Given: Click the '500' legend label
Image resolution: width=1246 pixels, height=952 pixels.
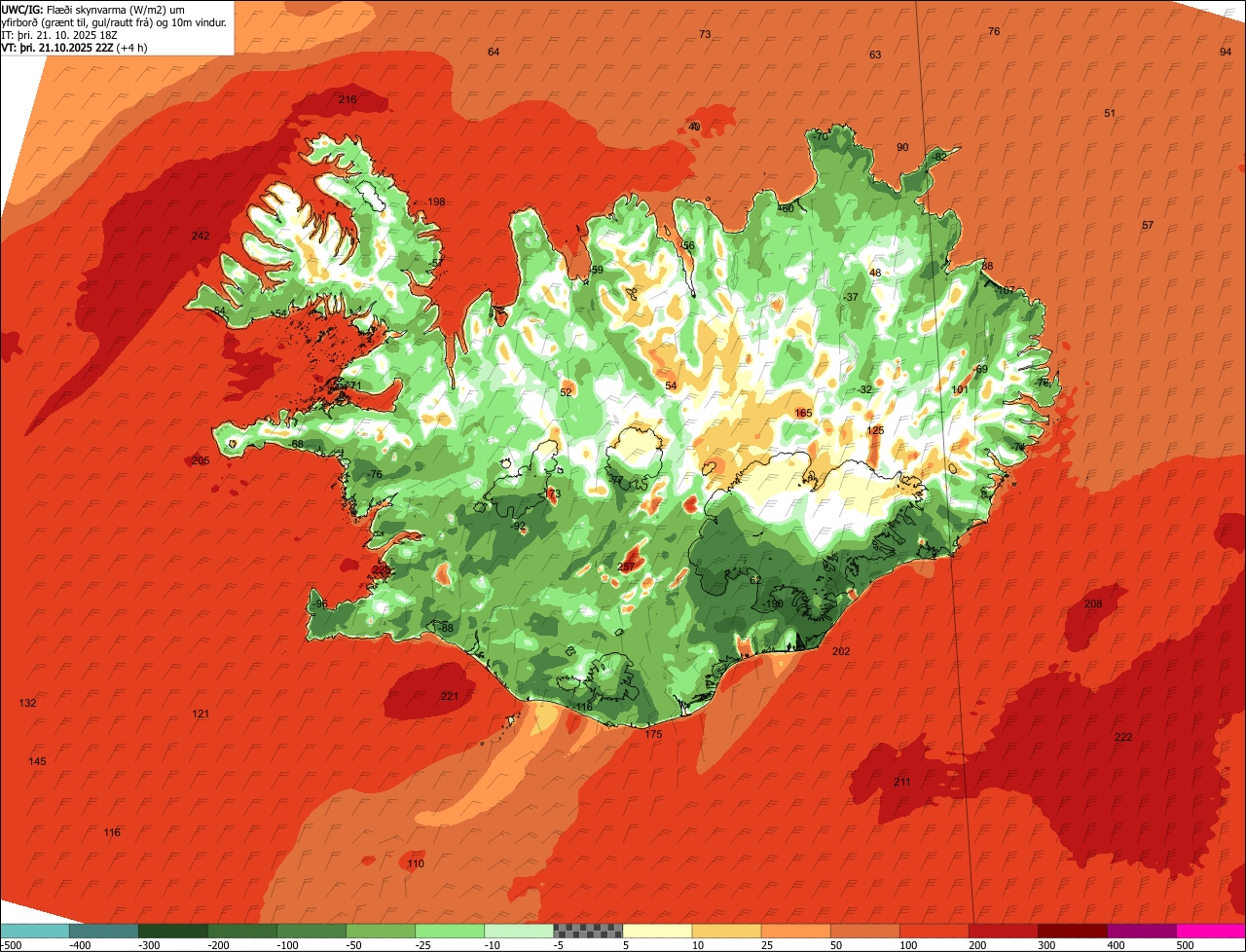Looking at the screenshot, I should tap(1186, 945).
